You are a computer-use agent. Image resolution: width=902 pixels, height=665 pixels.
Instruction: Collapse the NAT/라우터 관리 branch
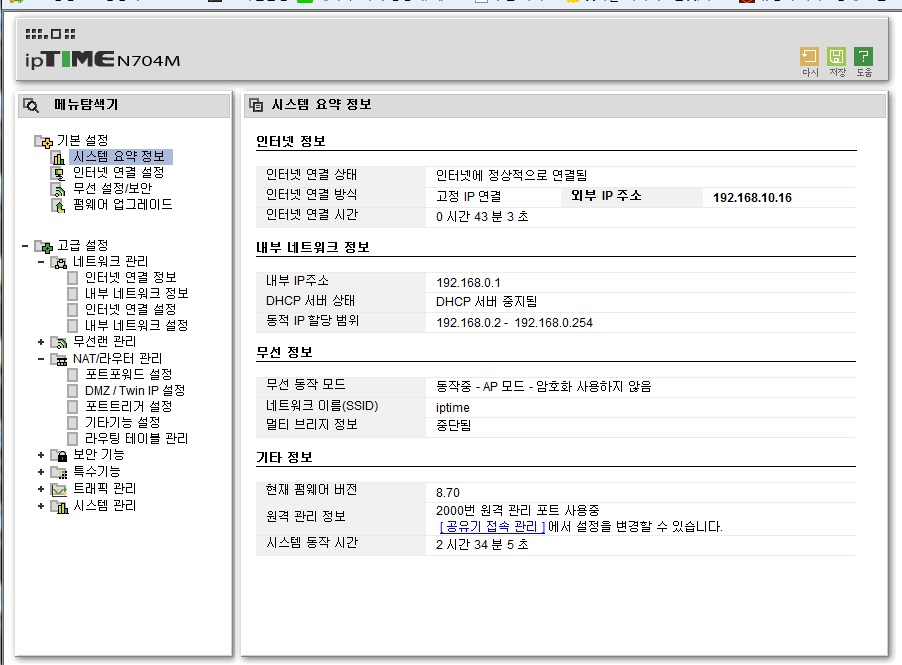tap(41, 359)
